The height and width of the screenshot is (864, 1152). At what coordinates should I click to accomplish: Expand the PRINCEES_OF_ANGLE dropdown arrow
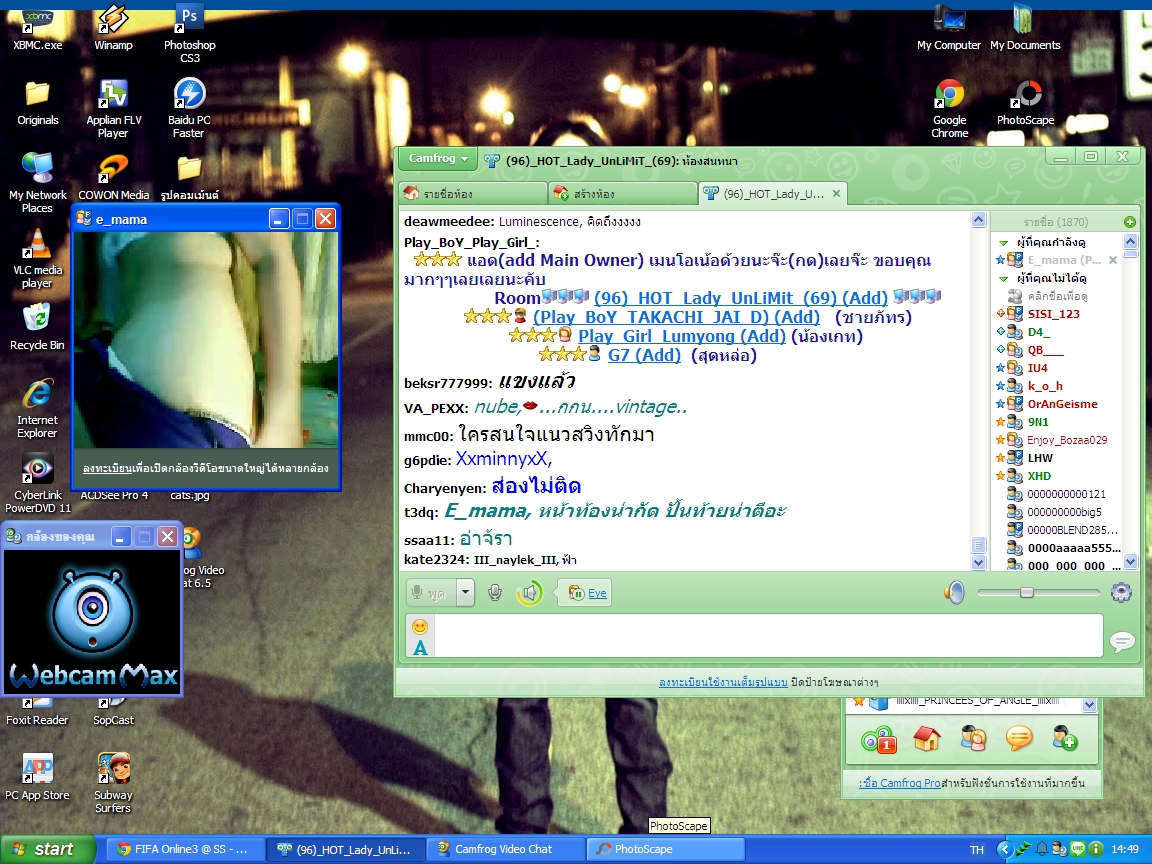click(x=1089, y=705)
